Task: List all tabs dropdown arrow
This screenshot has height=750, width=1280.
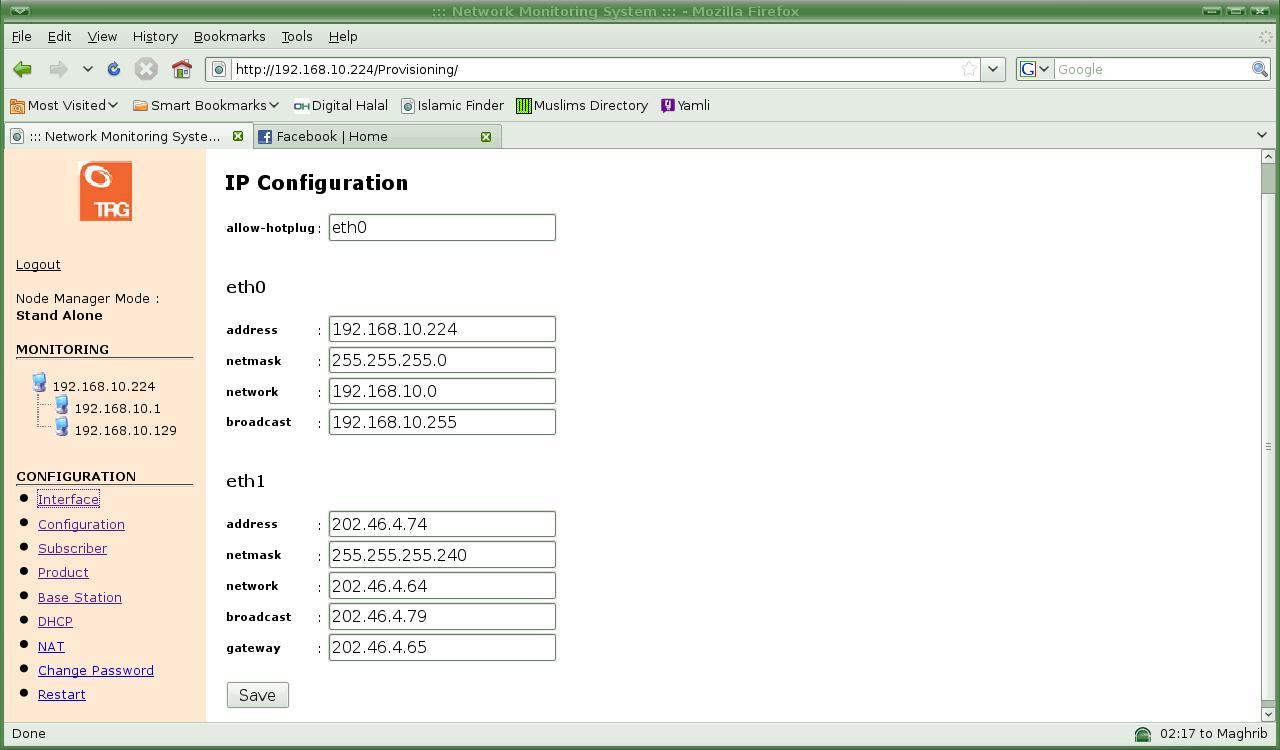Action: coord(1262,135)
